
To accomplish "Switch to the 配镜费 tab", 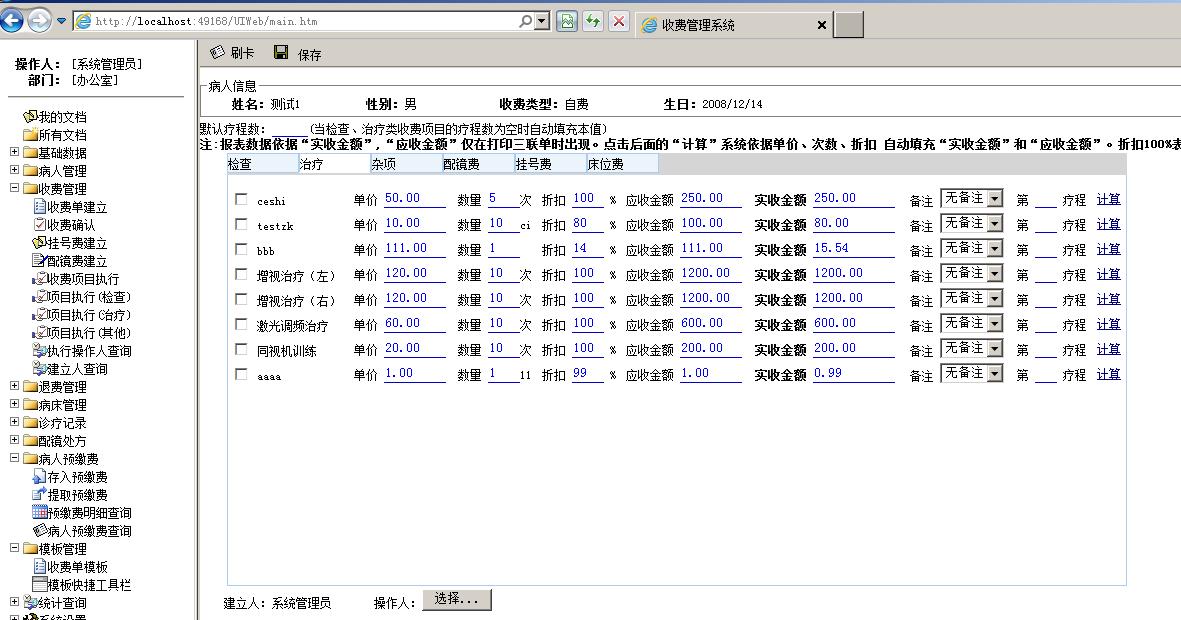I will pos(478,163).
